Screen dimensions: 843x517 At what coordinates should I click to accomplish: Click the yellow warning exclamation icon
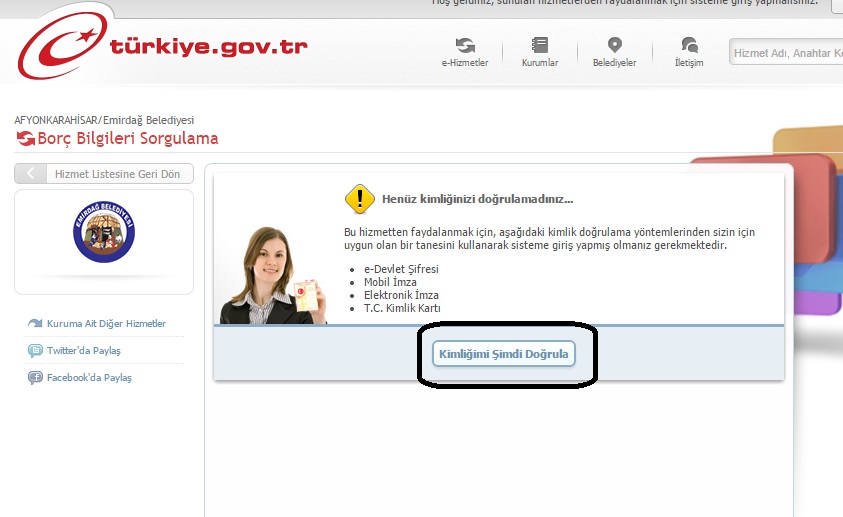(x=359, y=199)
